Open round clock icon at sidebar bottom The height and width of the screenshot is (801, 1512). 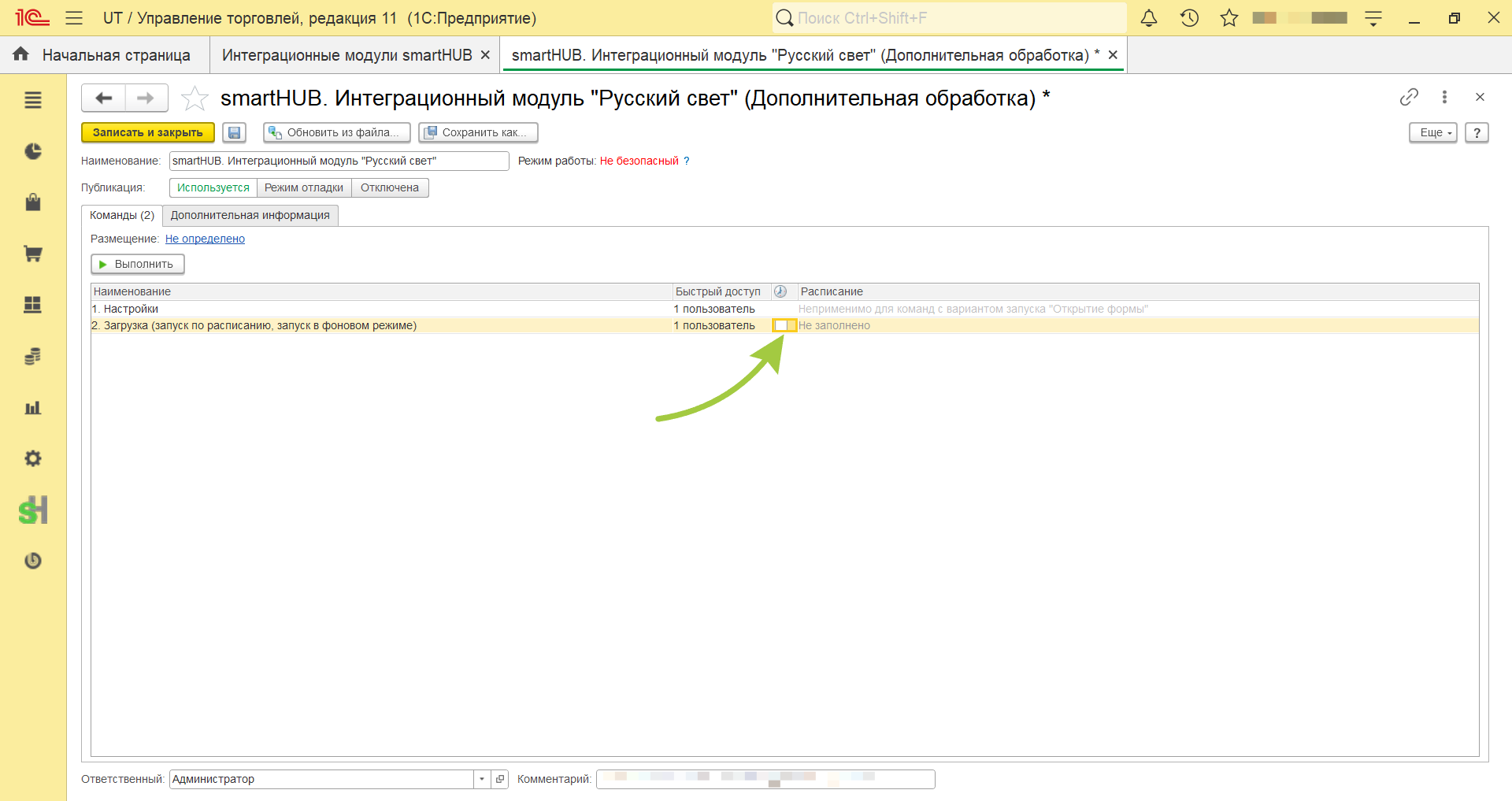point(33,561)
